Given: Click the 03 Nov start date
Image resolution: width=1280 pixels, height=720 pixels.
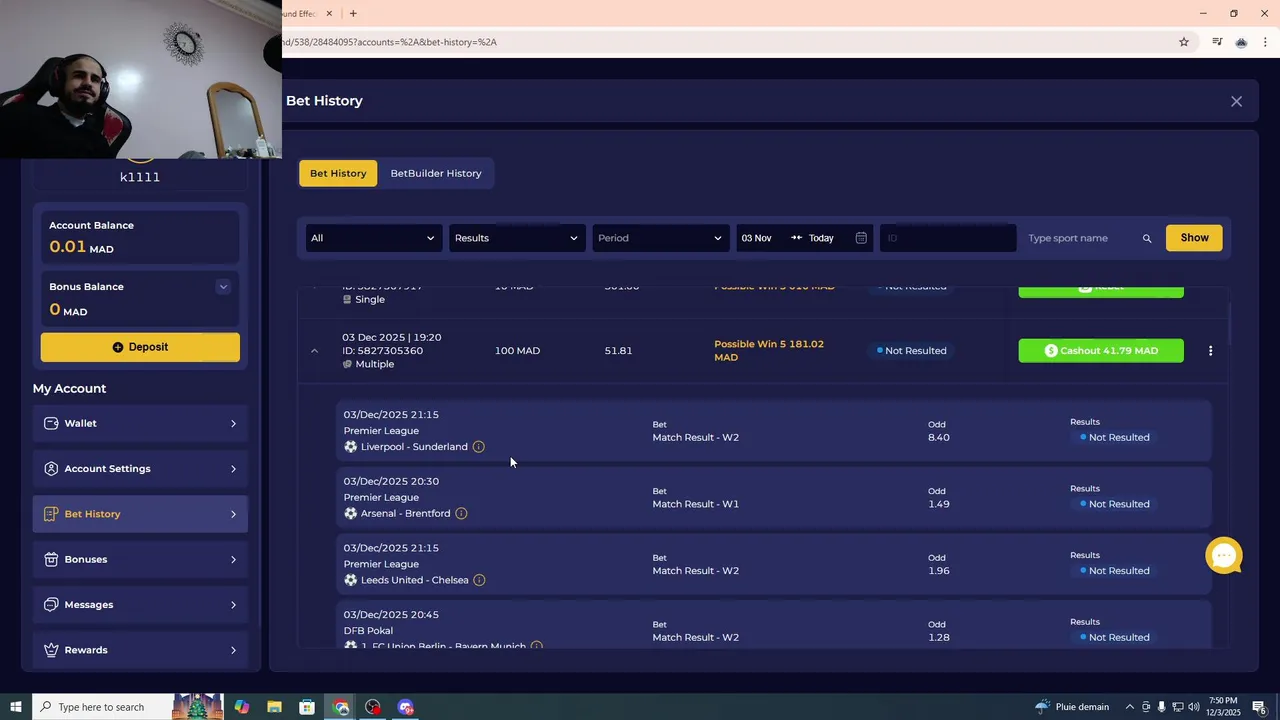Looking at the screenshot, I should point(756,238).
